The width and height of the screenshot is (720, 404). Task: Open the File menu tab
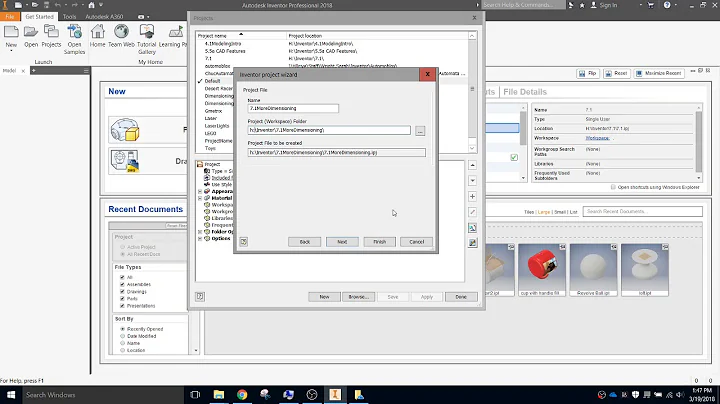click(10, 17)
